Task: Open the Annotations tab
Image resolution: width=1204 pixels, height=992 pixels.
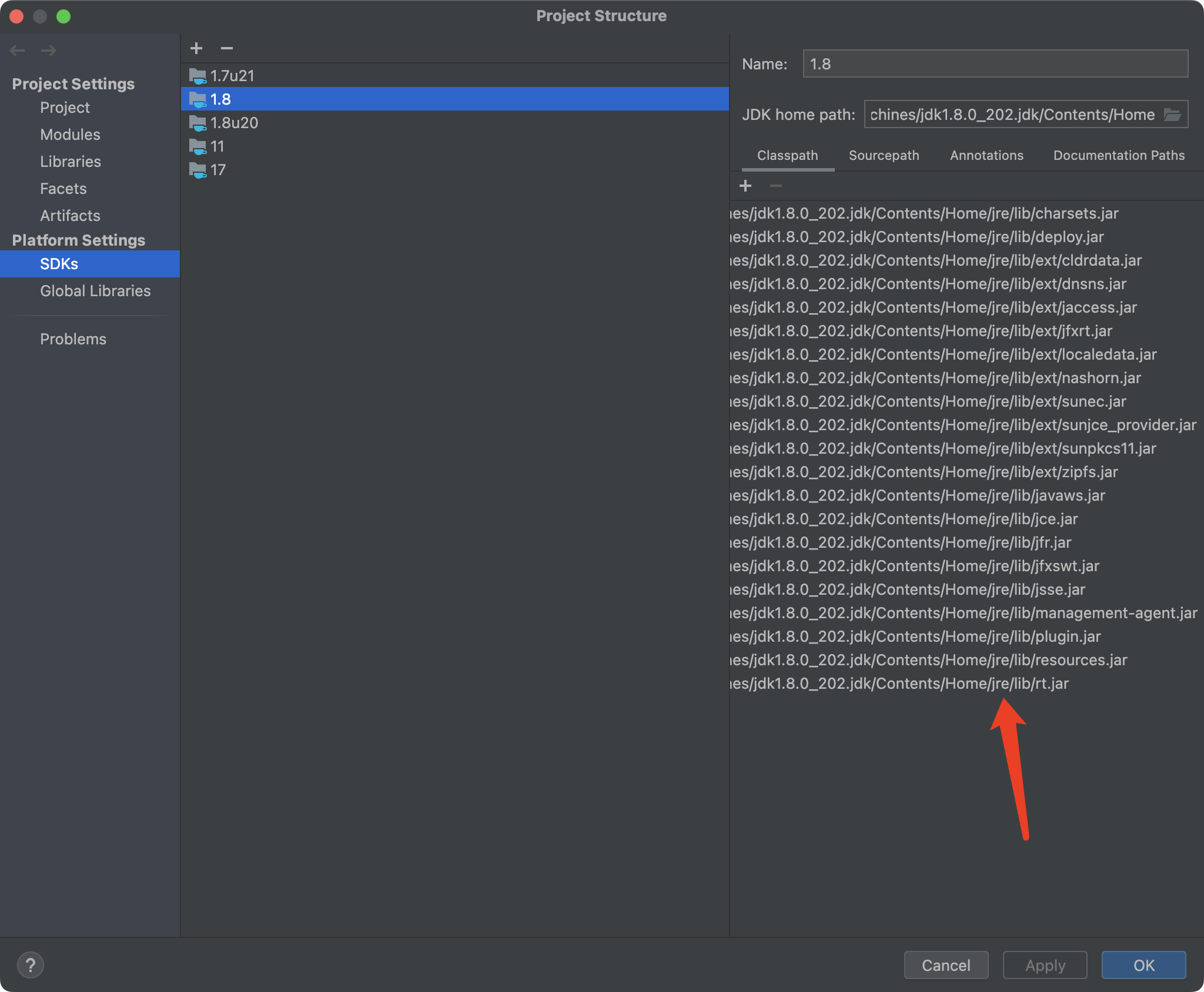Action: (x=986, y=155)
